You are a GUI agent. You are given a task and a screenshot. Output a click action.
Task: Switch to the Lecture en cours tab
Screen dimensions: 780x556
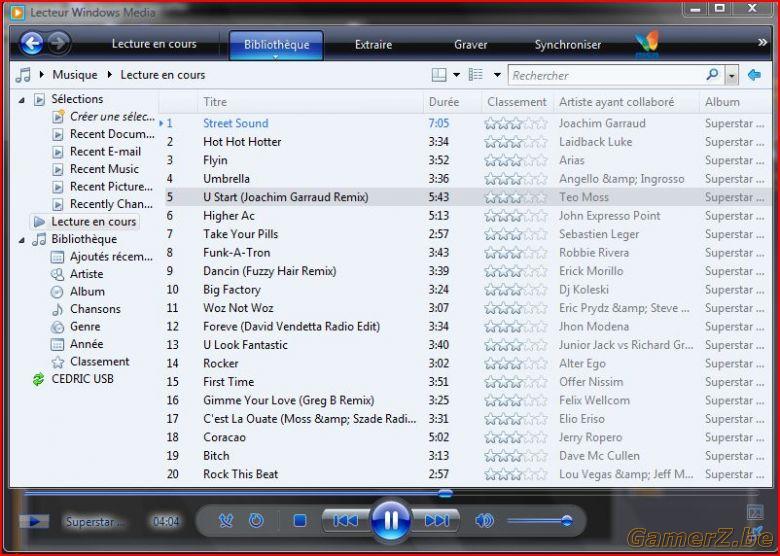[154, 44]
